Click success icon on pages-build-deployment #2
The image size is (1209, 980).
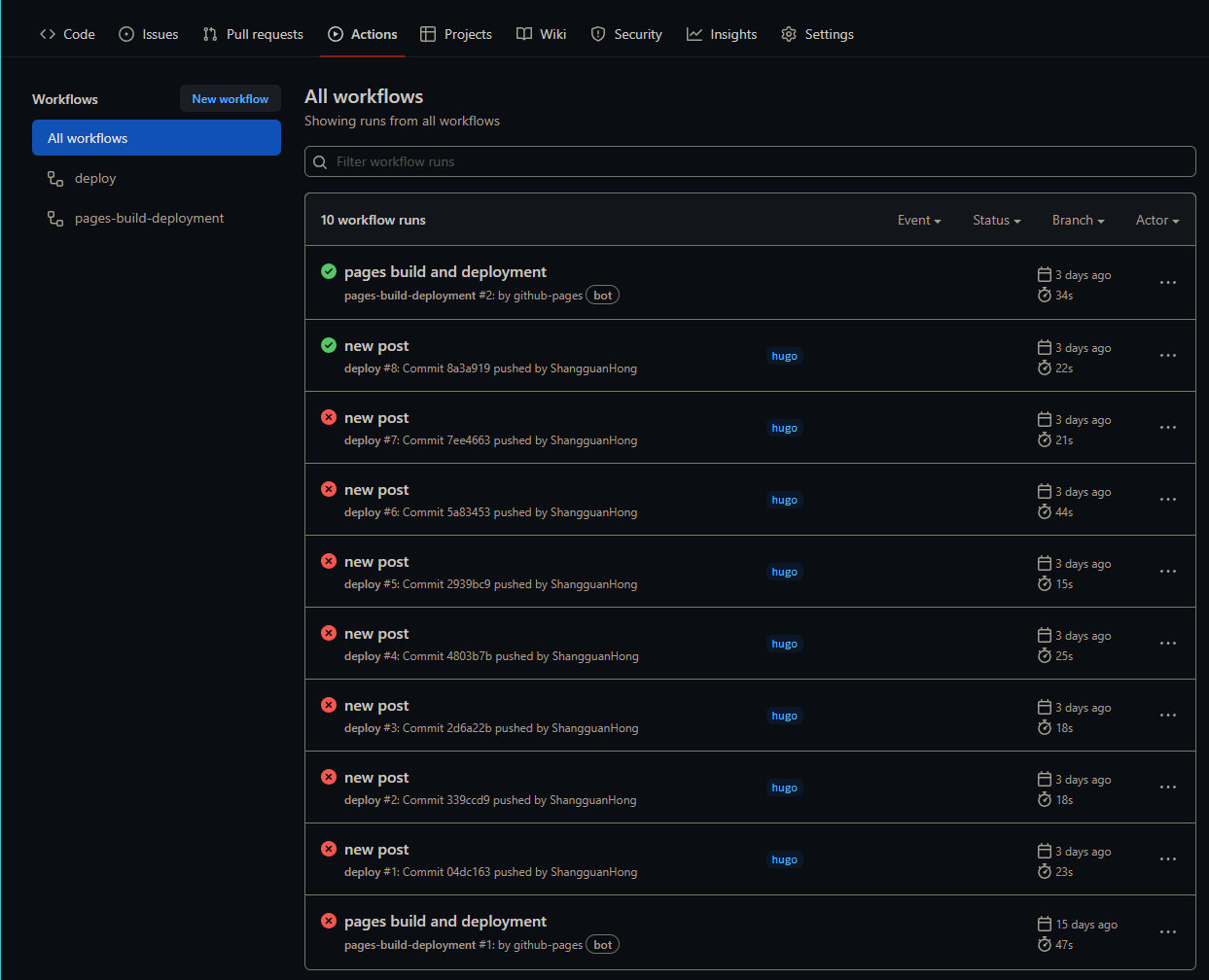pyautogui.click(x=329, y=271)
